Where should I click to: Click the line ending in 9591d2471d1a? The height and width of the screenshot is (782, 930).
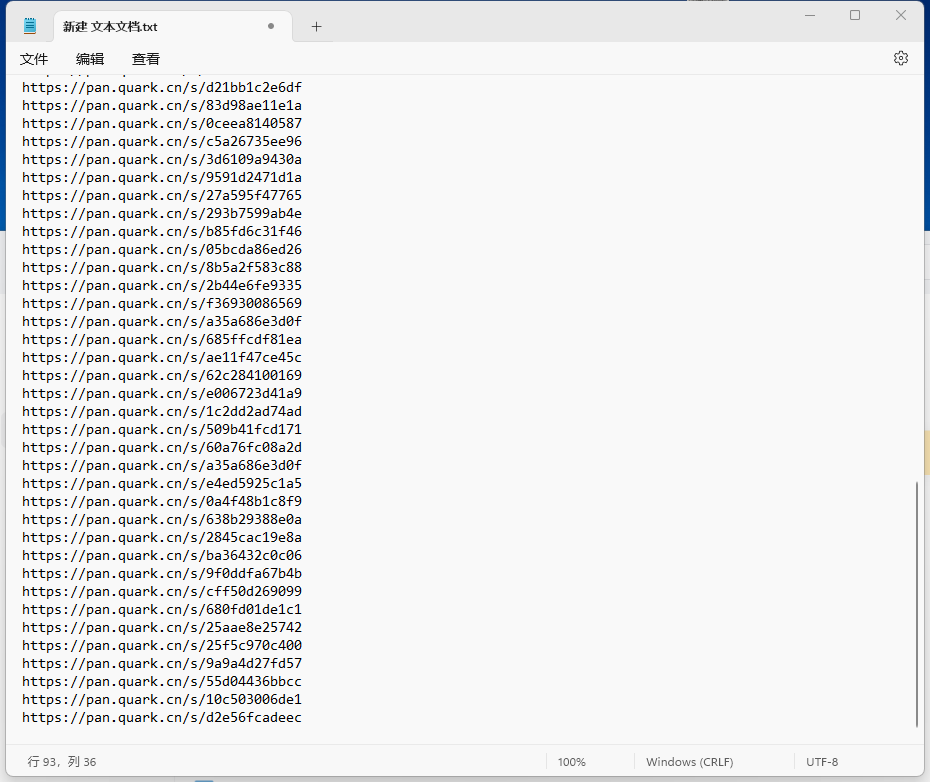pos(162,177)
